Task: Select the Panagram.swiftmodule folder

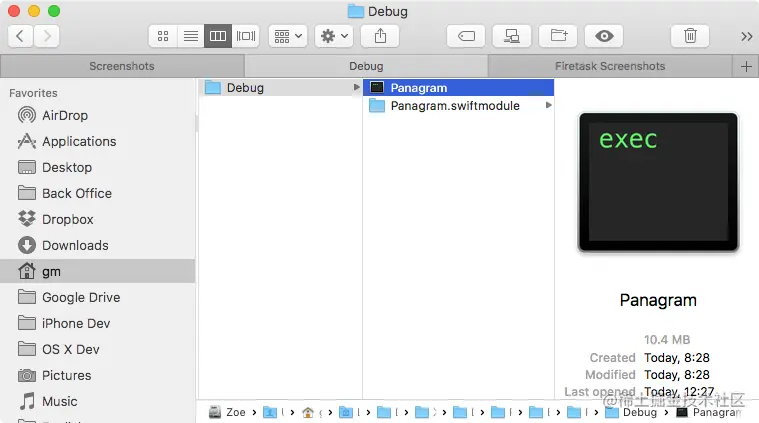Action: coord(458,106)
